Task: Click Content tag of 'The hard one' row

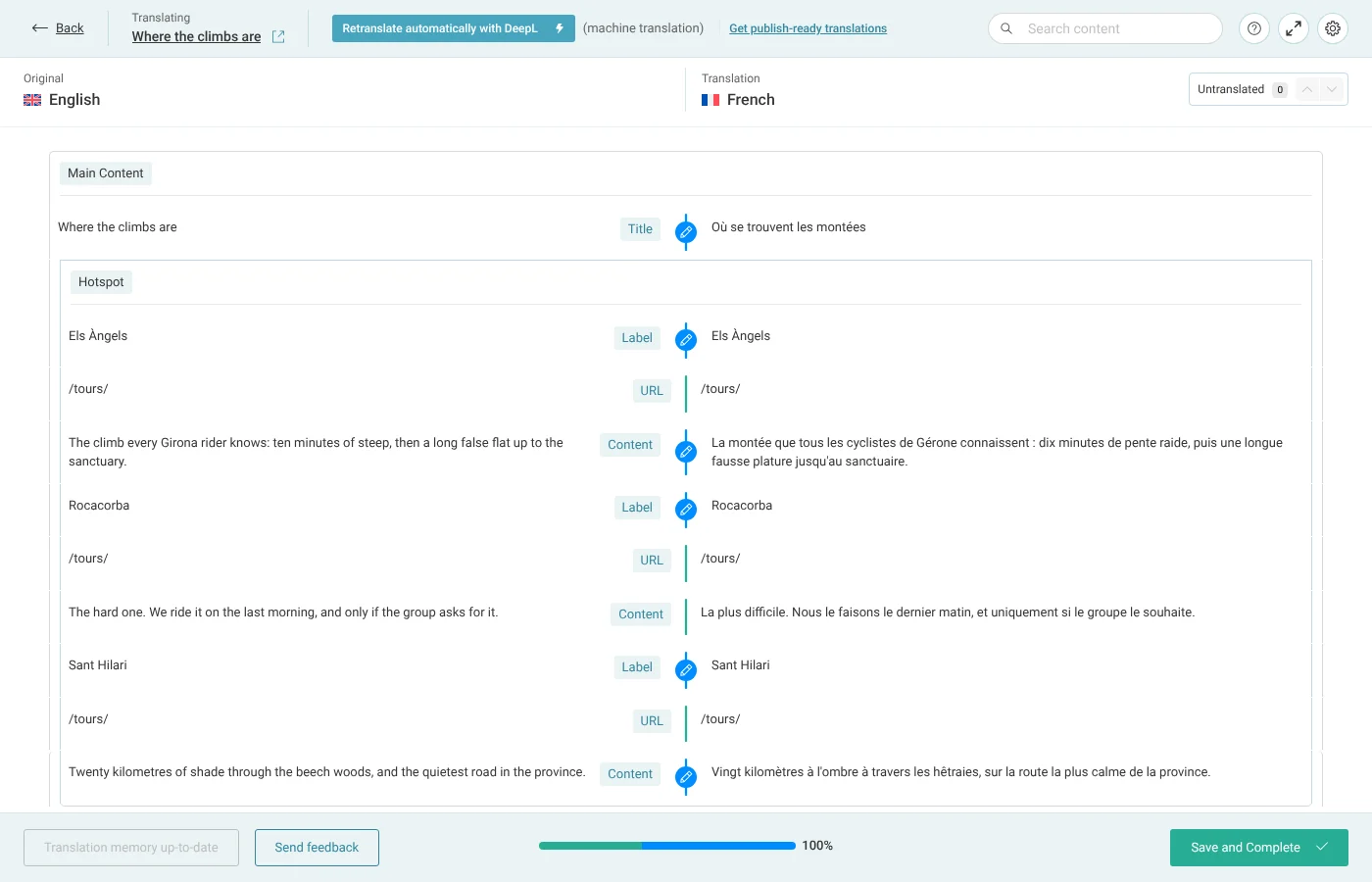Action: [x=641, y=614]
